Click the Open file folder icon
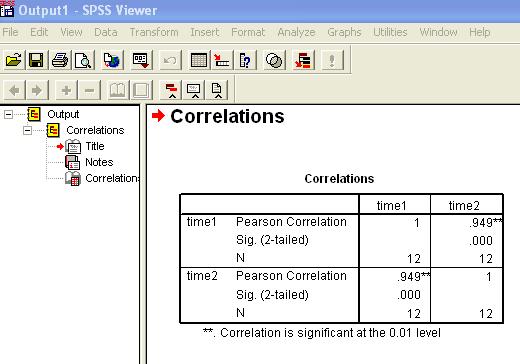The width and height of the screenshot is (520, 364). point(14,60)
